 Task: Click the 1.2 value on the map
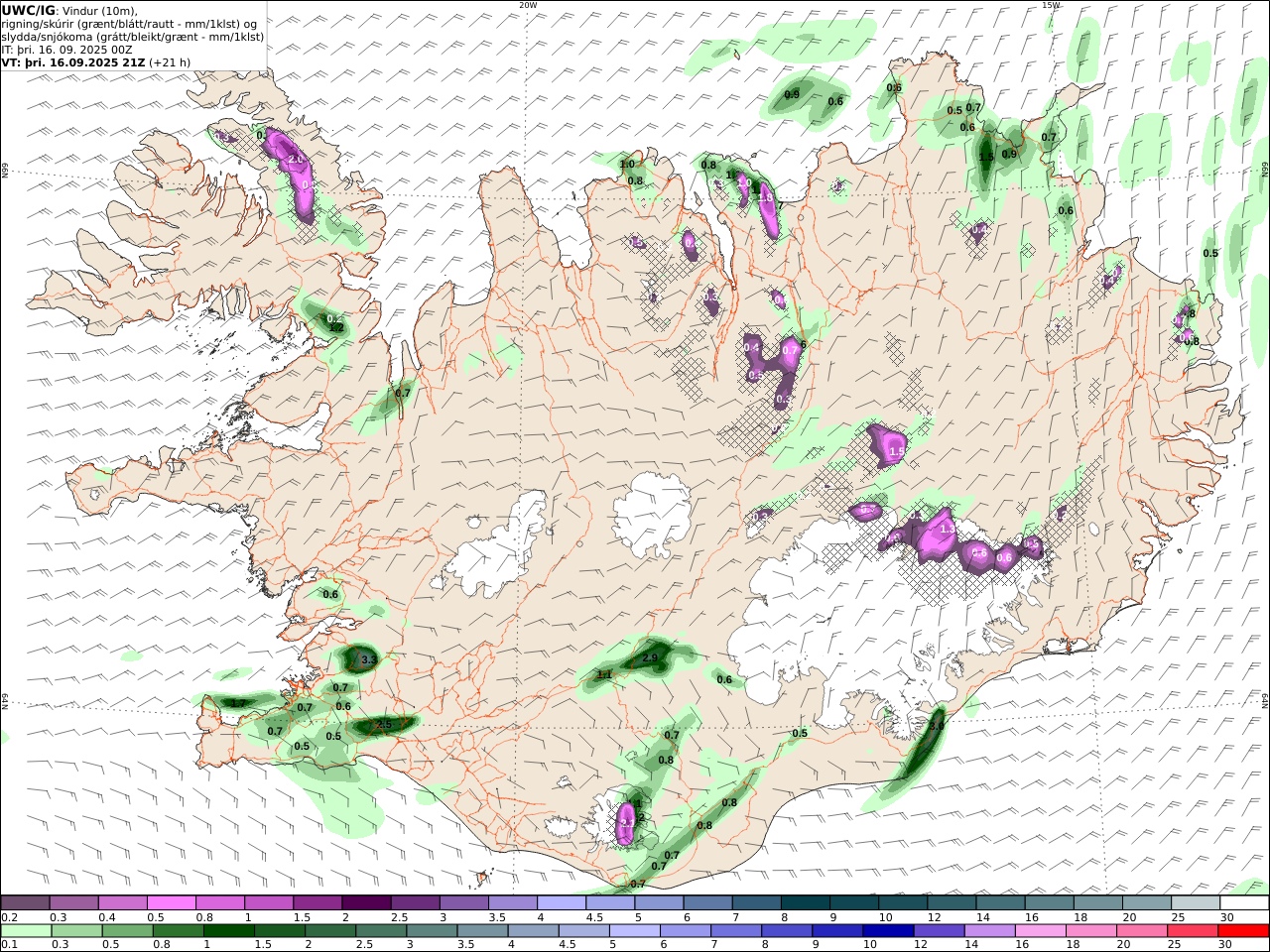coord(336,327)
